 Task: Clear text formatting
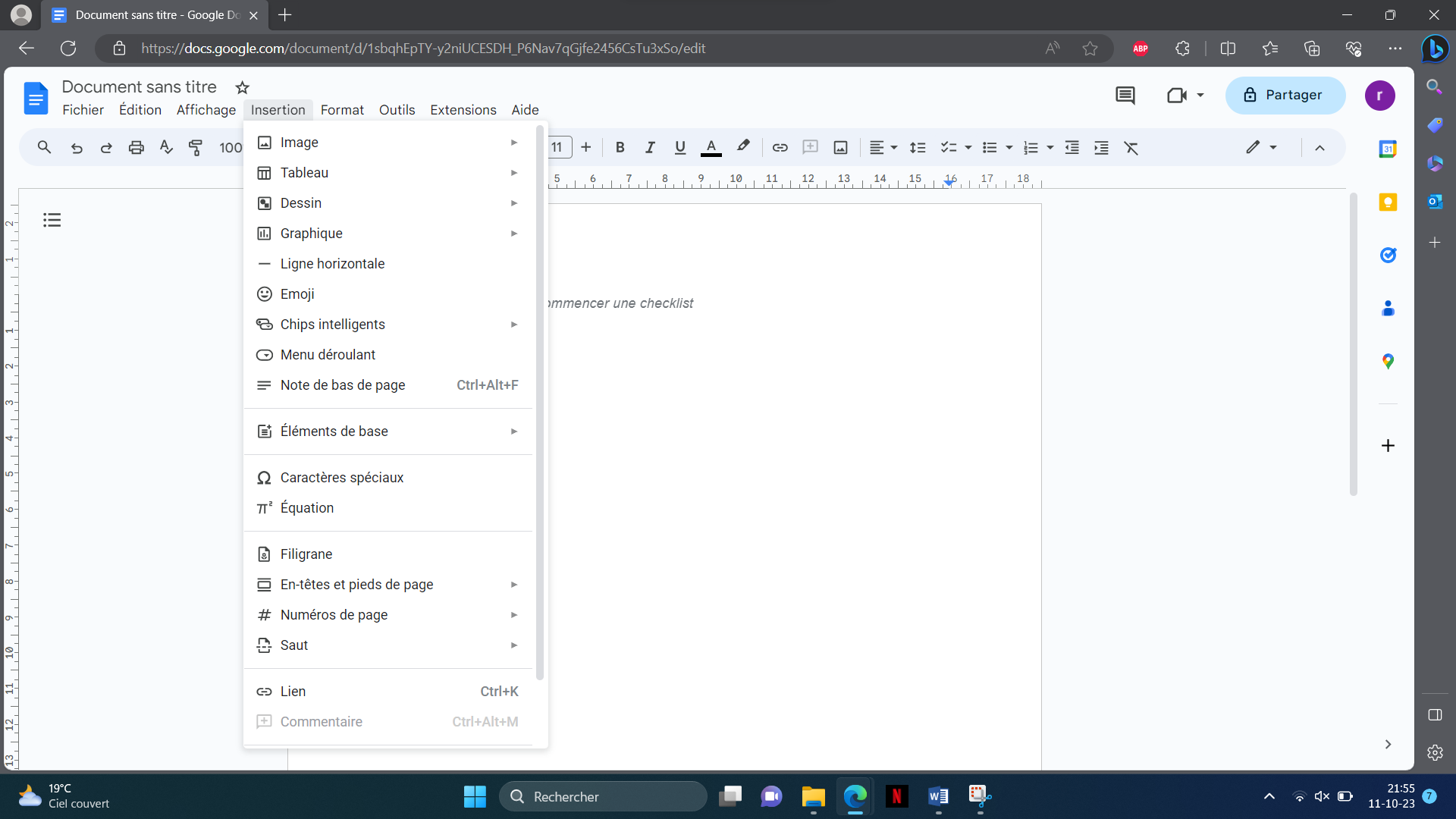point(1131,148)
